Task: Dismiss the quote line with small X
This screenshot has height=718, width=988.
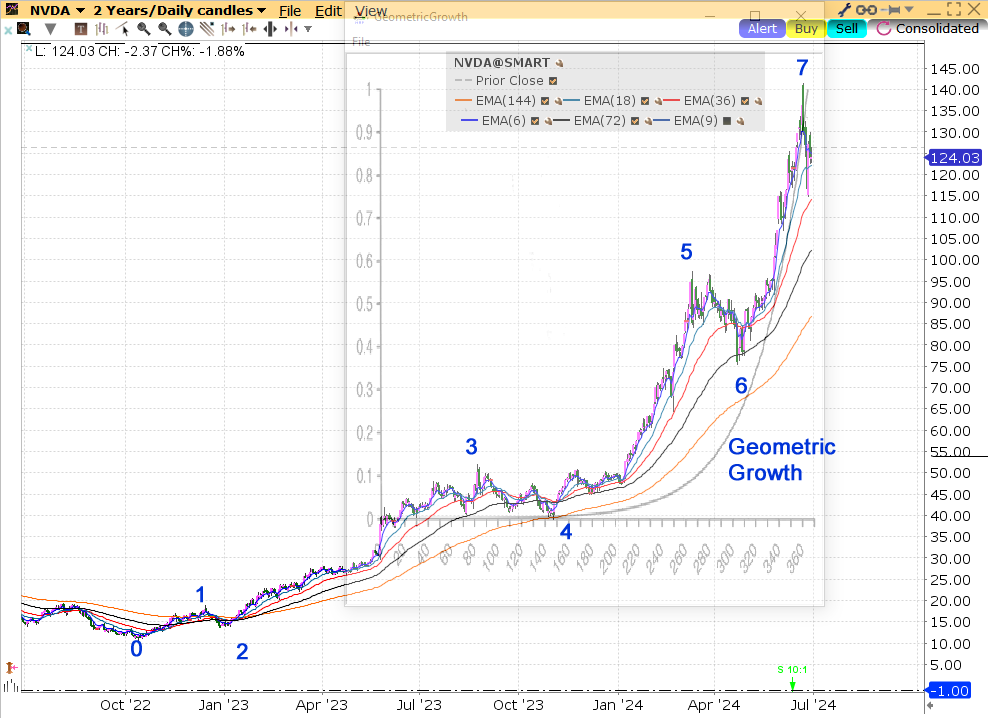Action: (x=29, y=48)
